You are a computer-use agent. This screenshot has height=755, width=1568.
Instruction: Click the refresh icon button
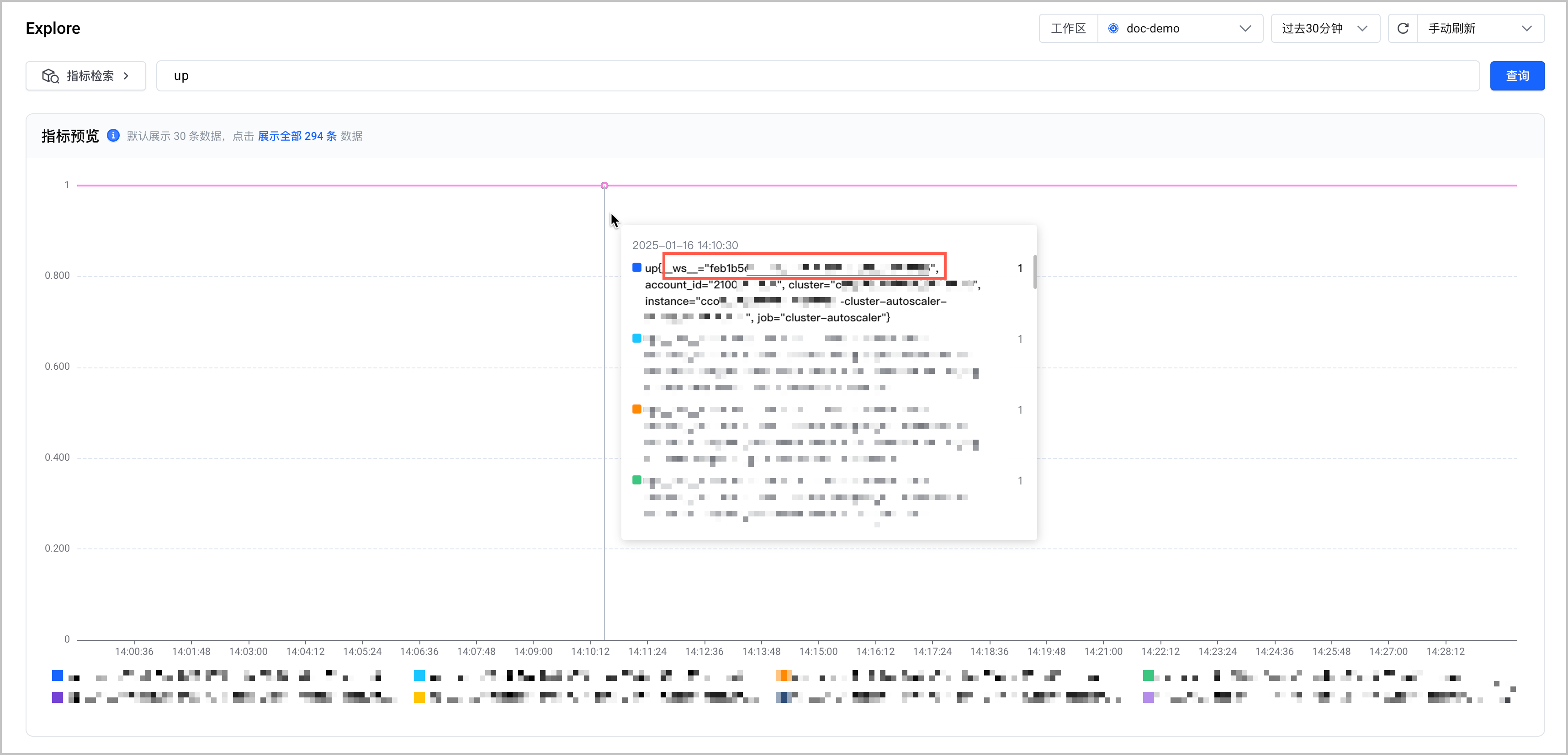(x=1403, y=29)
